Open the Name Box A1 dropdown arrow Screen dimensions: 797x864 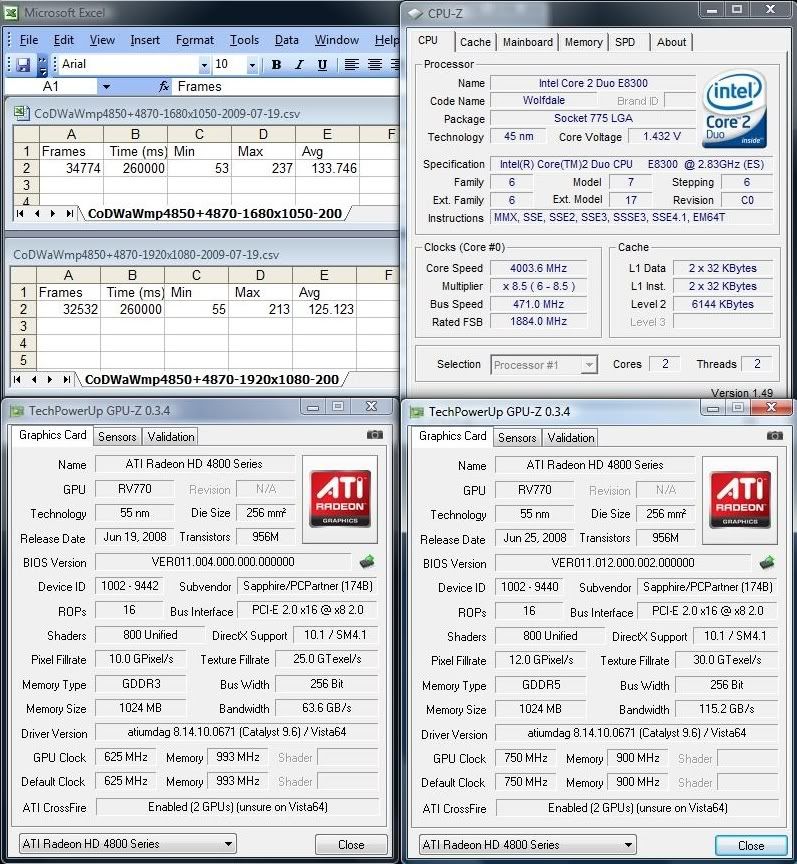[106, 87]
